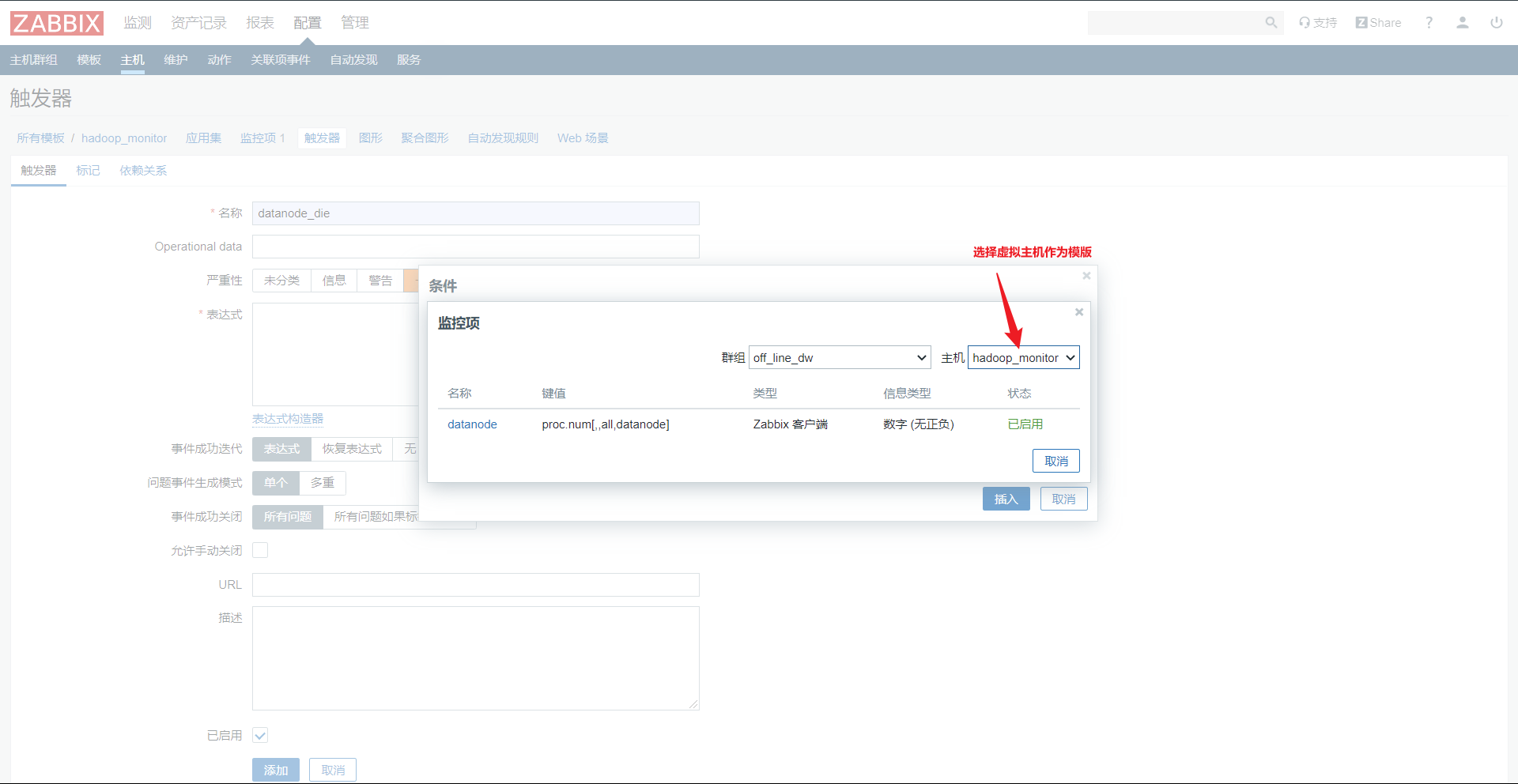Open the 自动发现规则 link
Screen dimensions: 1518x784
click(x=503, y=138)
